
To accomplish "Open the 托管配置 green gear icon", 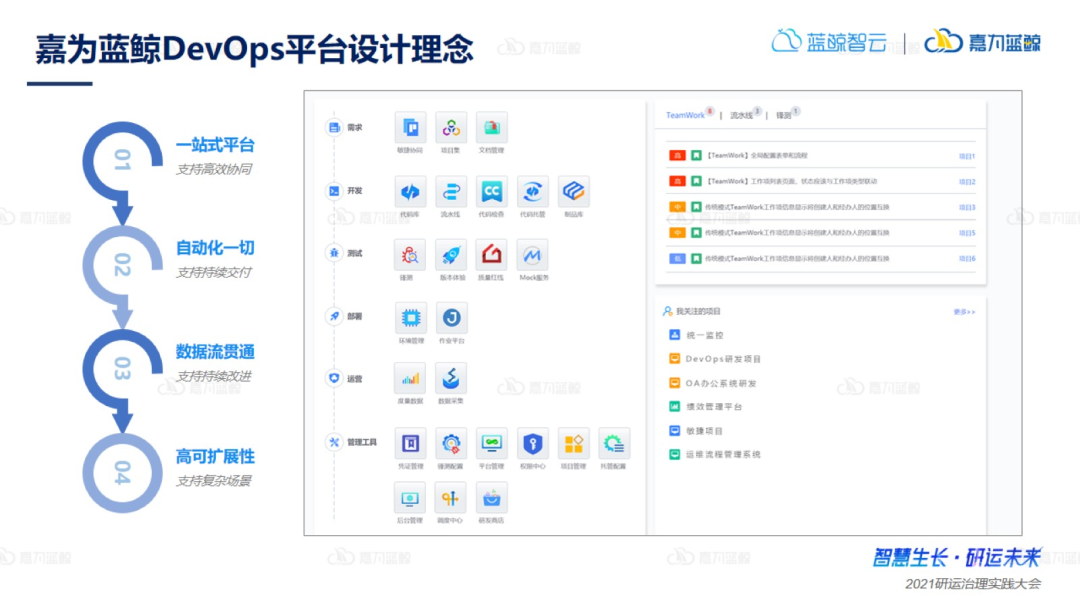I will coord(613,443).
